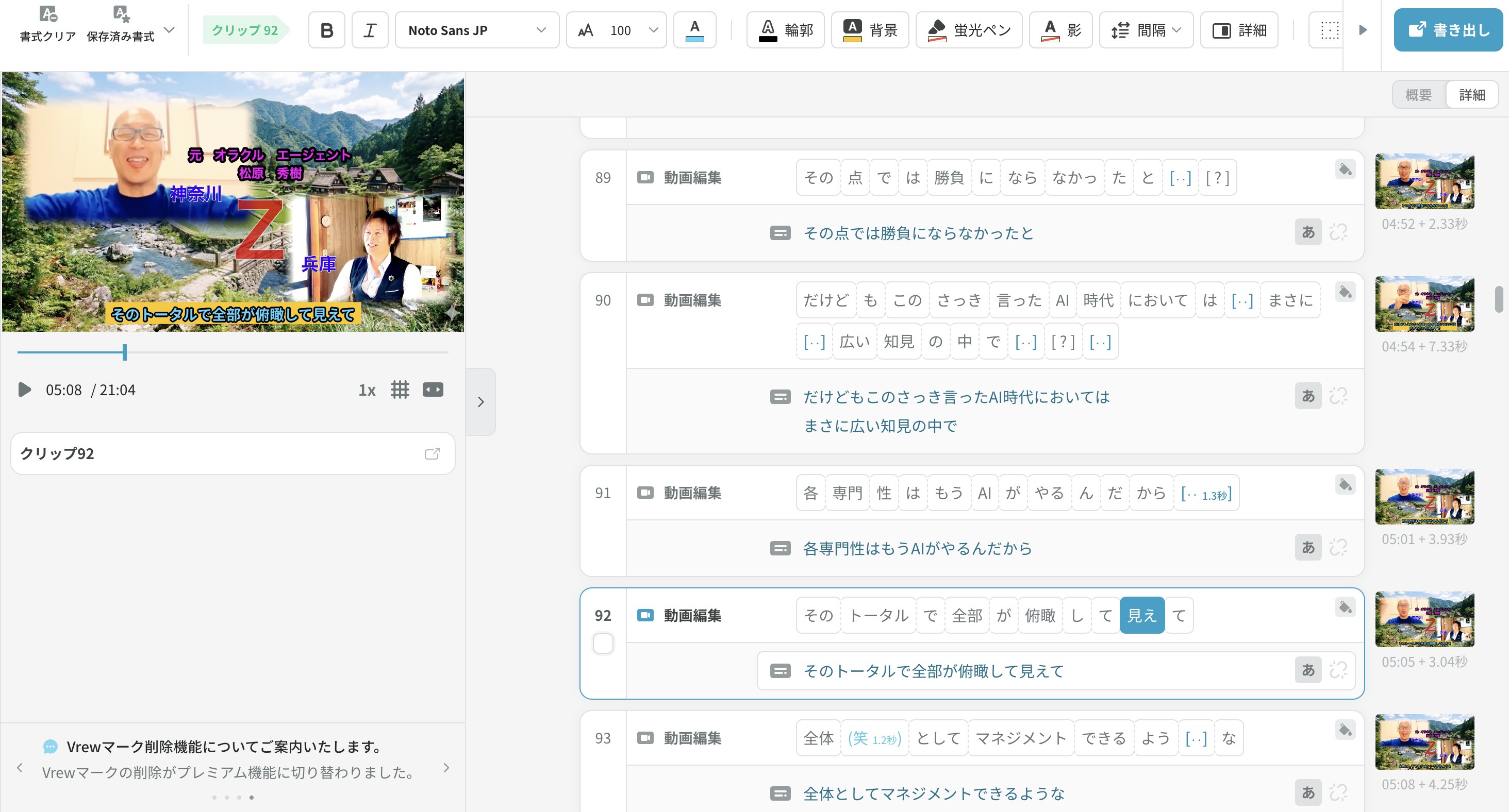Click 動画編集 icon on clip 93
Viewport: 1509px width, 812px height.
click(645, 738)
